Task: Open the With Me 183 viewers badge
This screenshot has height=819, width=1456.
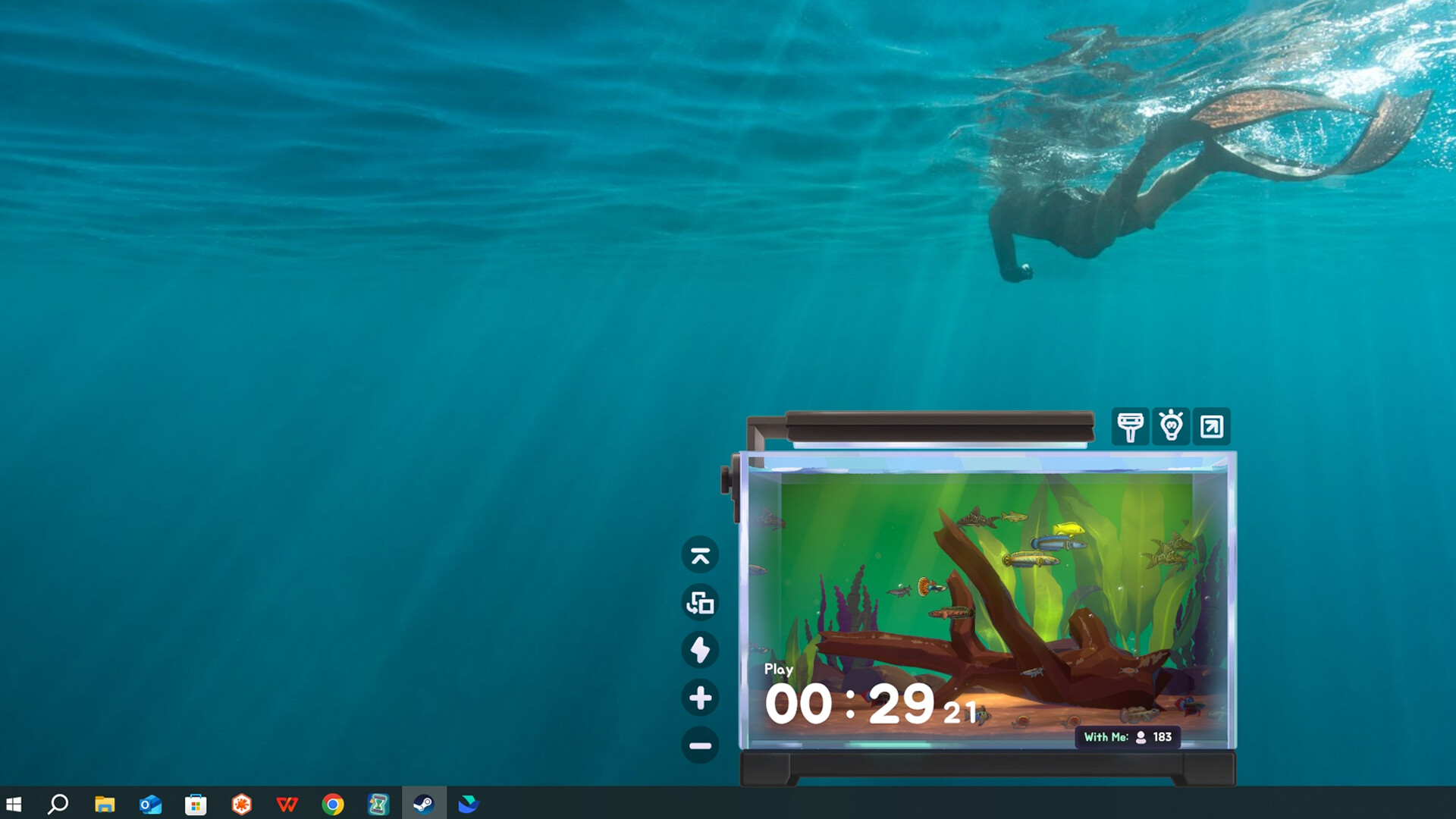Action: (1127, 737)
